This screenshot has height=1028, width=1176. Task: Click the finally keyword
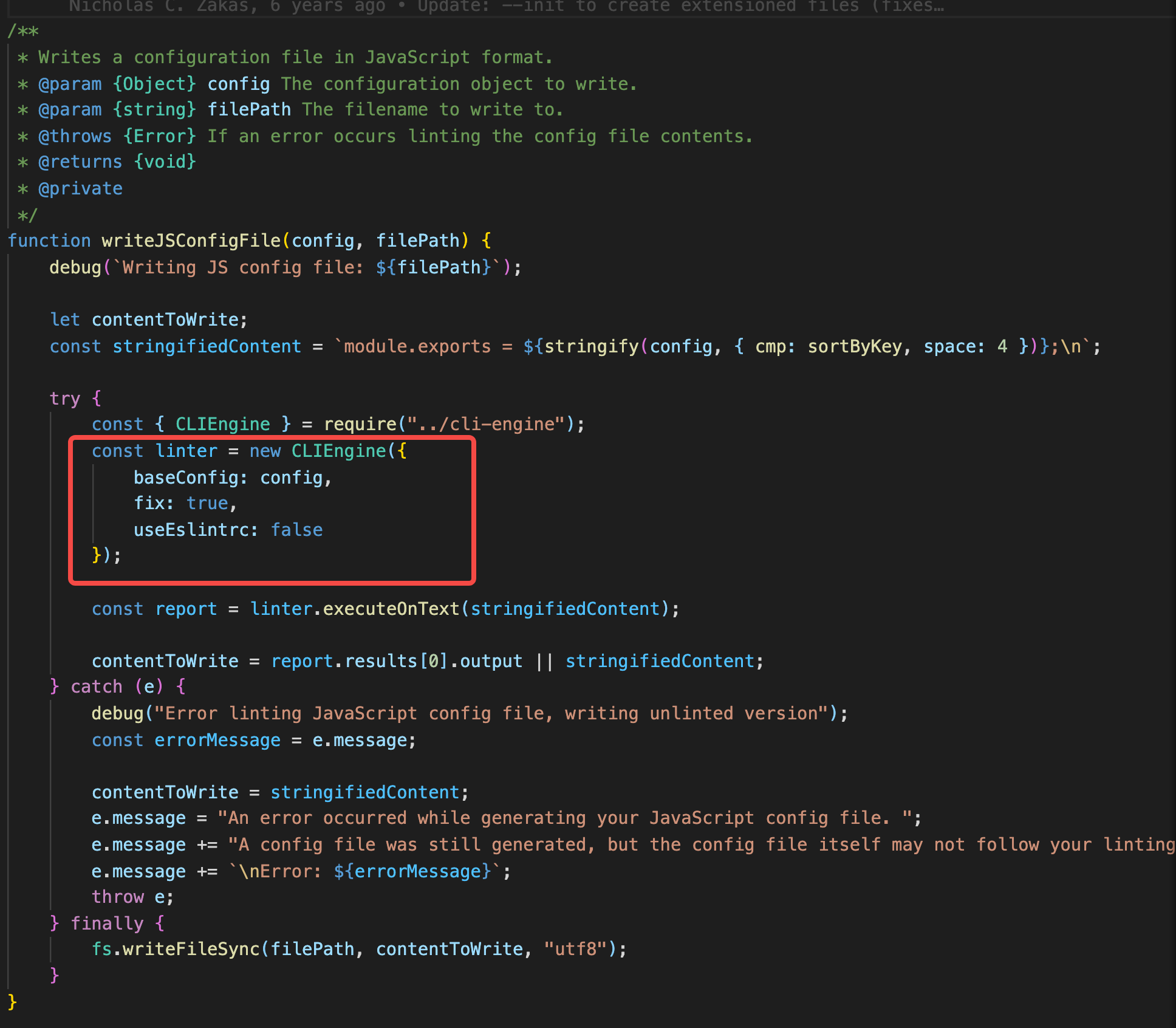[x=107, y=923]
